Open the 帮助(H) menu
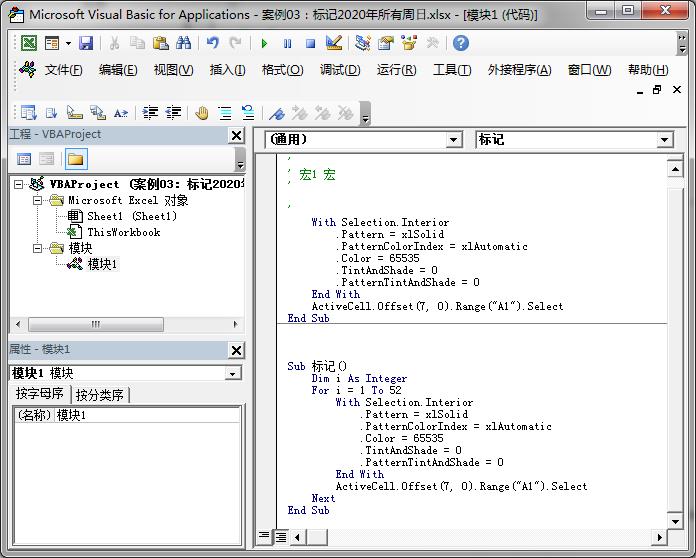 tap(648, 70)
